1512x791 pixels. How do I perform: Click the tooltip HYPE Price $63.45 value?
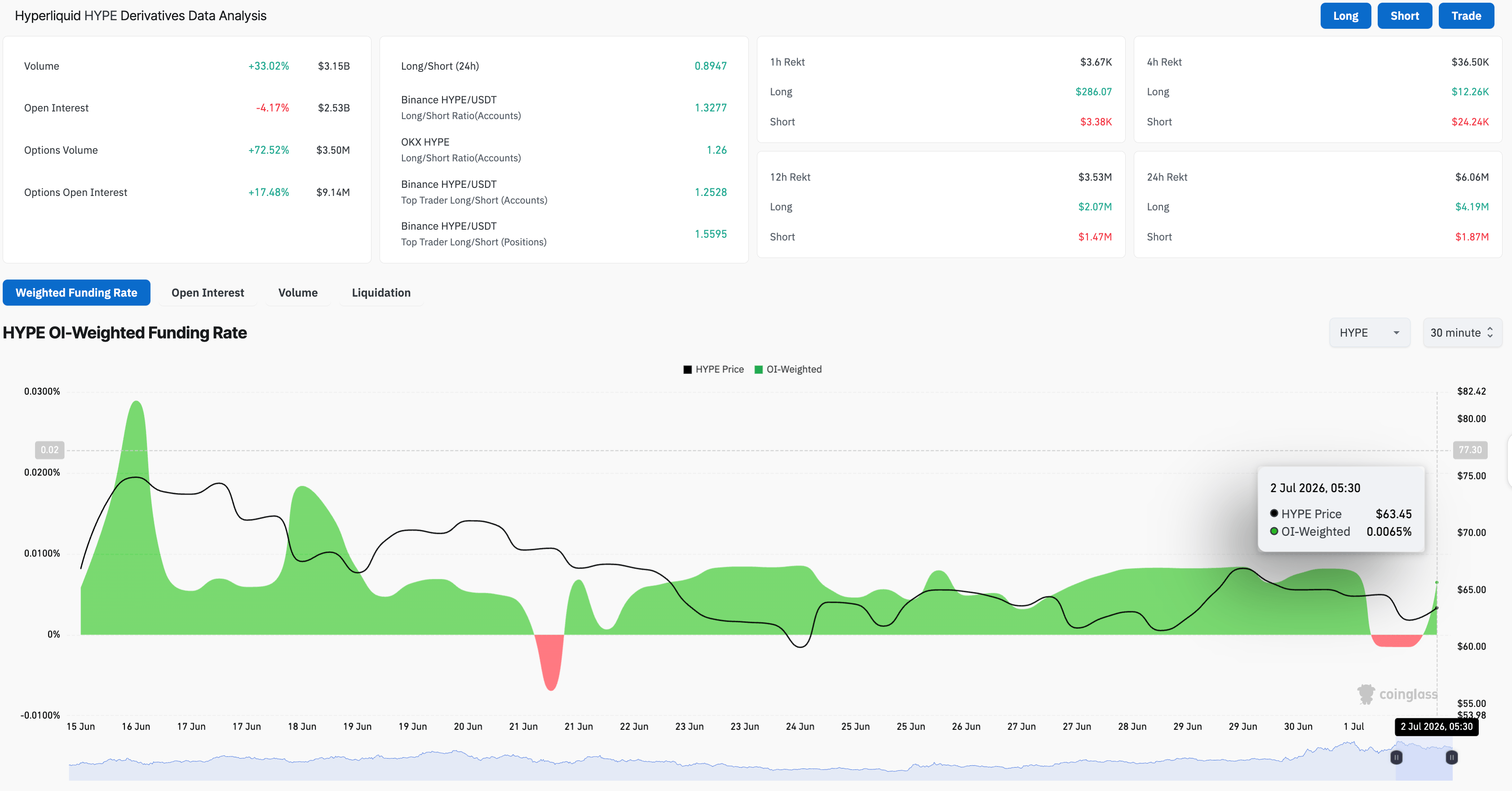pos(1393,514)
